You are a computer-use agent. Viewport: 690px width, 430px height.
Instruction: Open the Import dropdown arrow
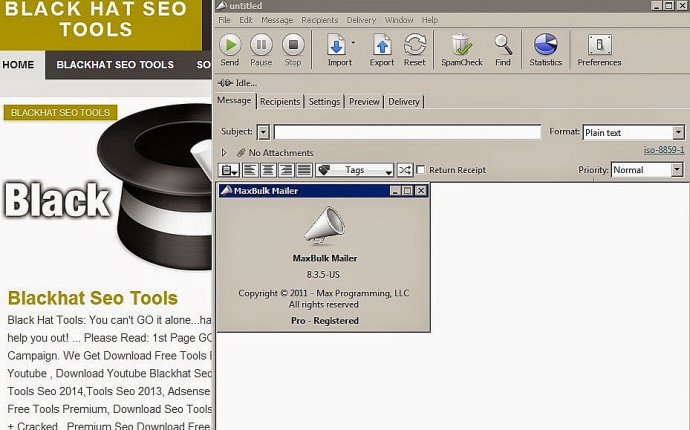[353, 43]
